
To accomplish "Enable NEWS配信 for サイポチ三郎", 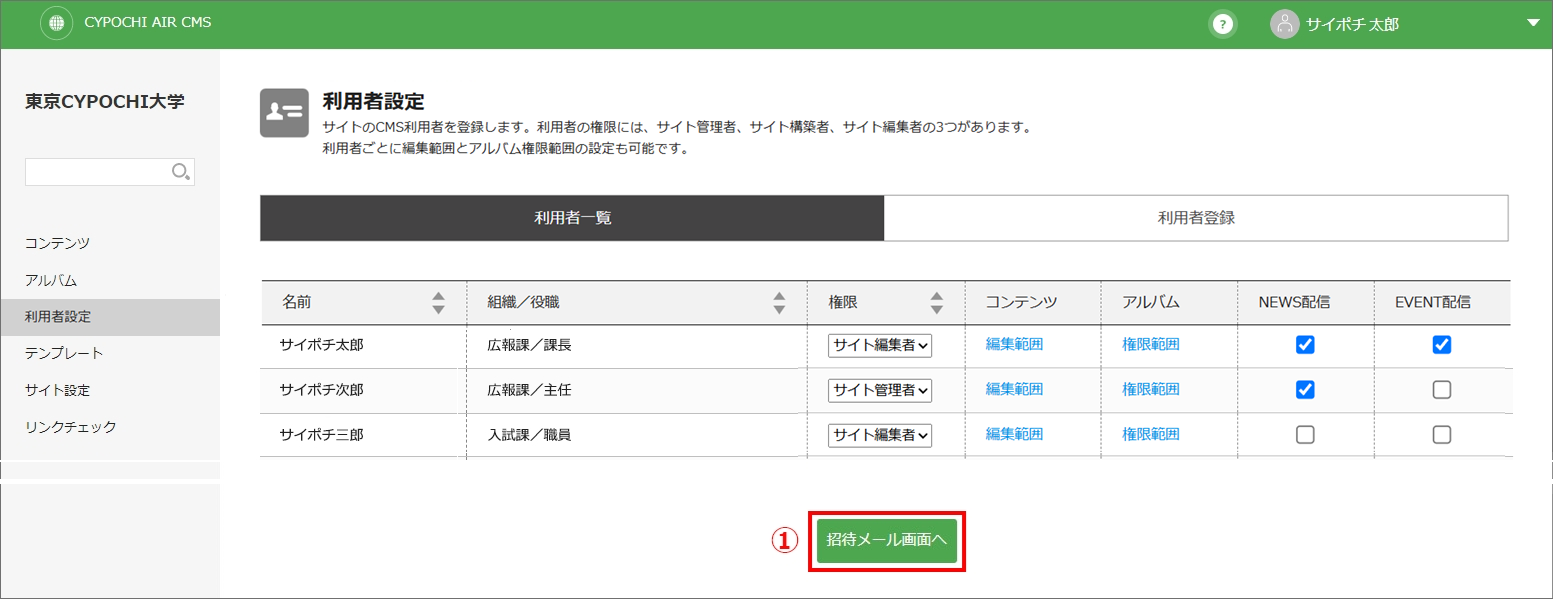I will click(x=1304, y=434).
